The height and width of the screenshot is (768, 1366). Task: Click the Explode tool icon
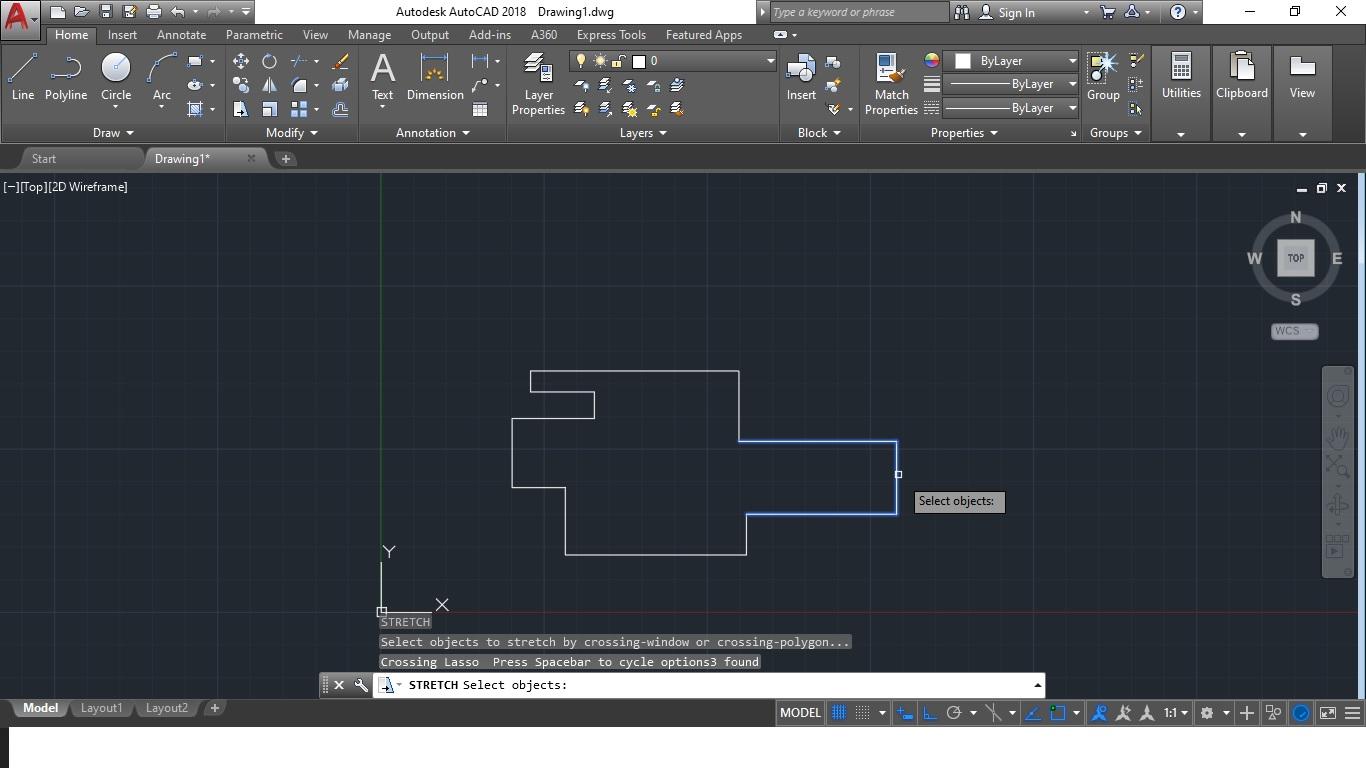click(x=340, y=85)
